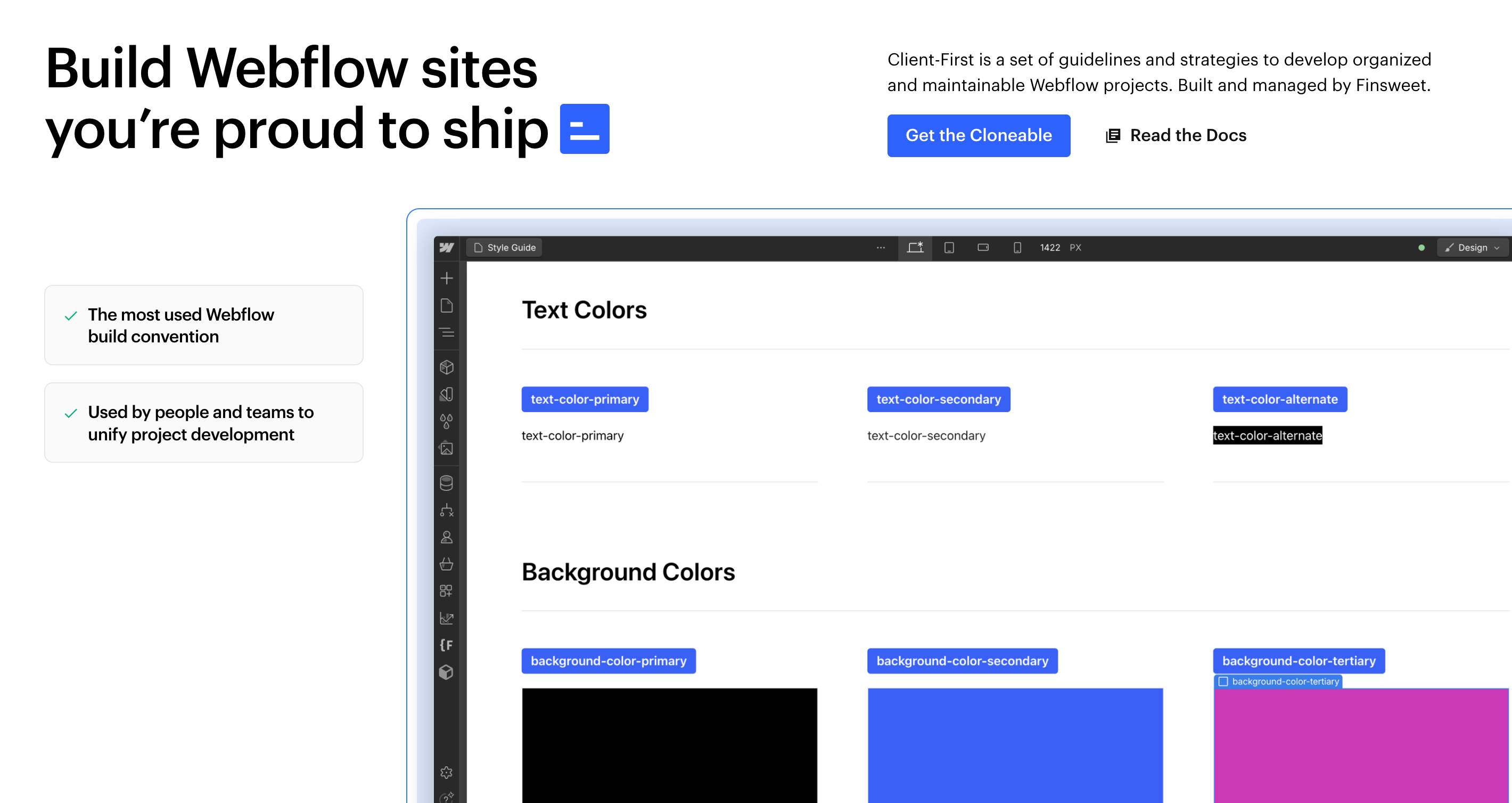Open the Settings gear in sidebar
Viewport: 1512px width, 803px height.
point(447,772)
